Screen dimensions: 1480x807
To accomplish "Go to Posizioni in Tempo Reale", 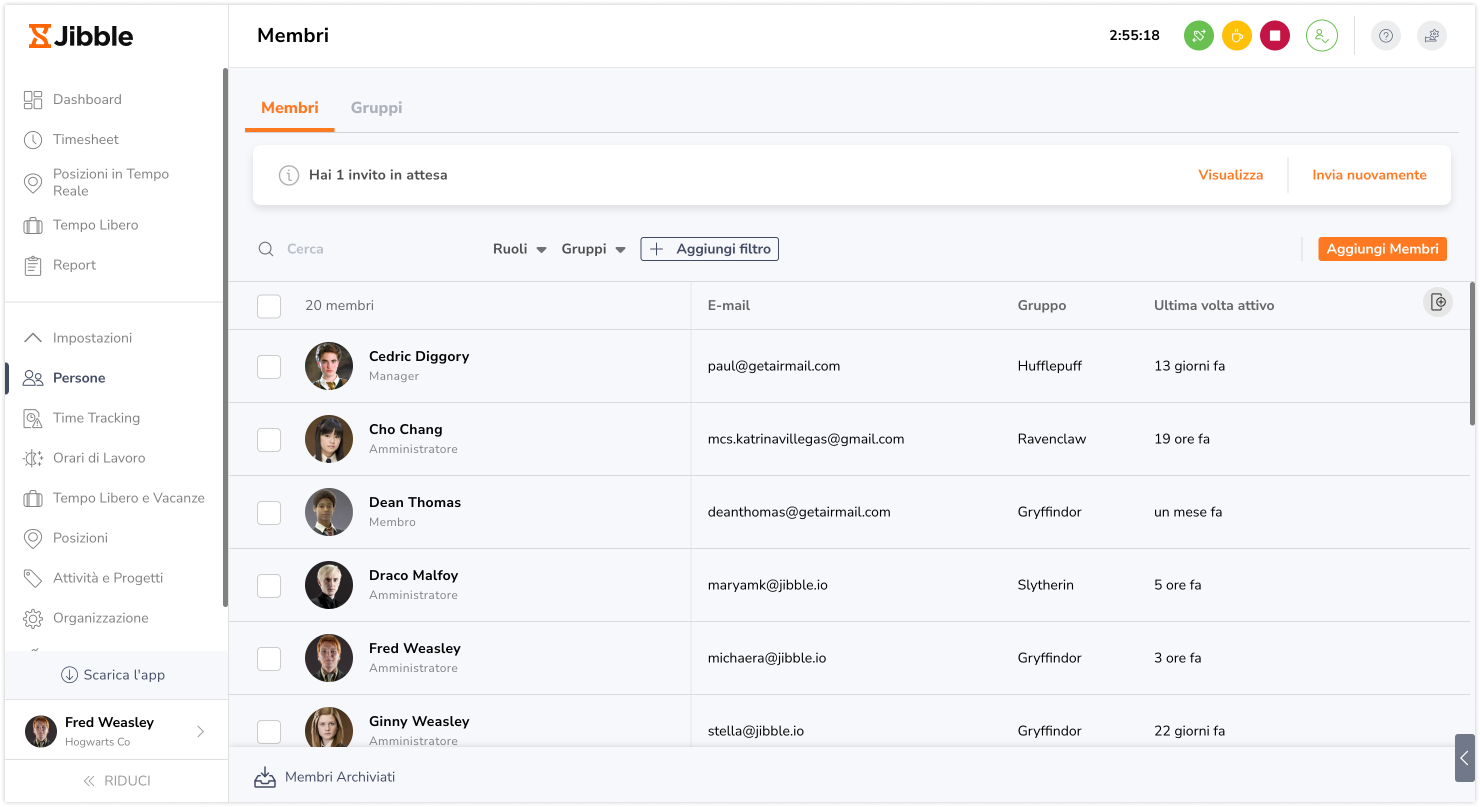I will [x=110, y=182].
